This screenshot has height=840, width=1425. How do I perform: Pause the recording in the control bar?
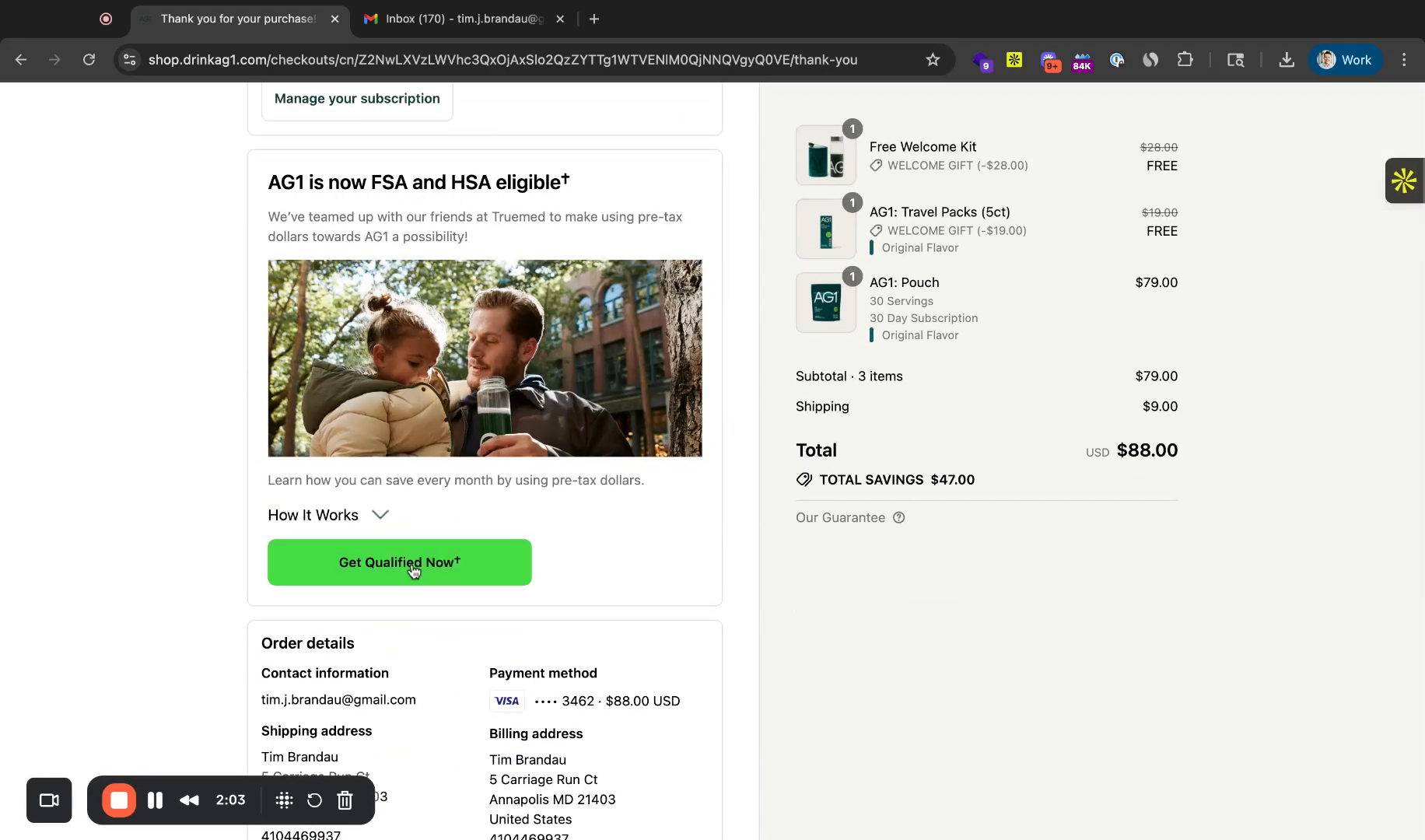click(x=155, y=800)
